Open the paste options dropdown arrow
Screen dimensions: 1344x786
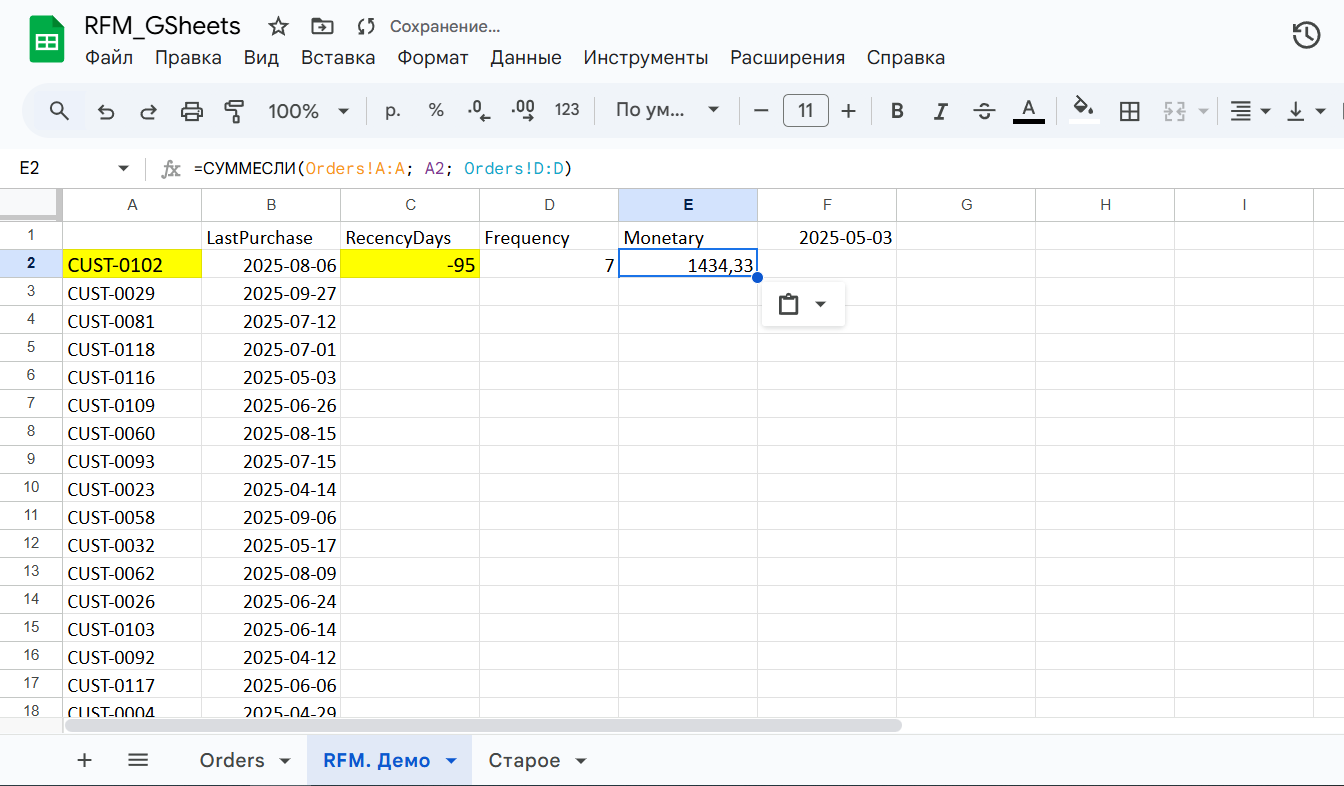[x=821, y=304]
